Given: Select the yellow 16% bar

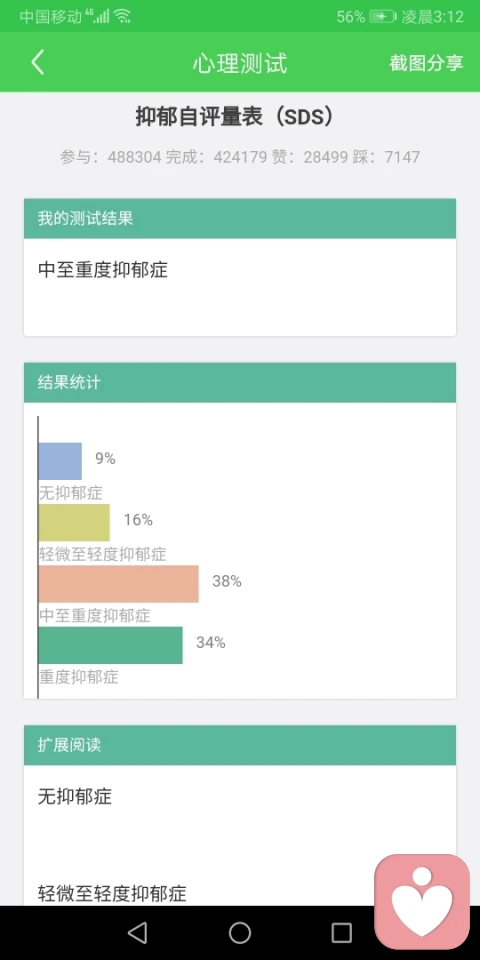Looking at the screenshot, I should (x=74, y=522).
